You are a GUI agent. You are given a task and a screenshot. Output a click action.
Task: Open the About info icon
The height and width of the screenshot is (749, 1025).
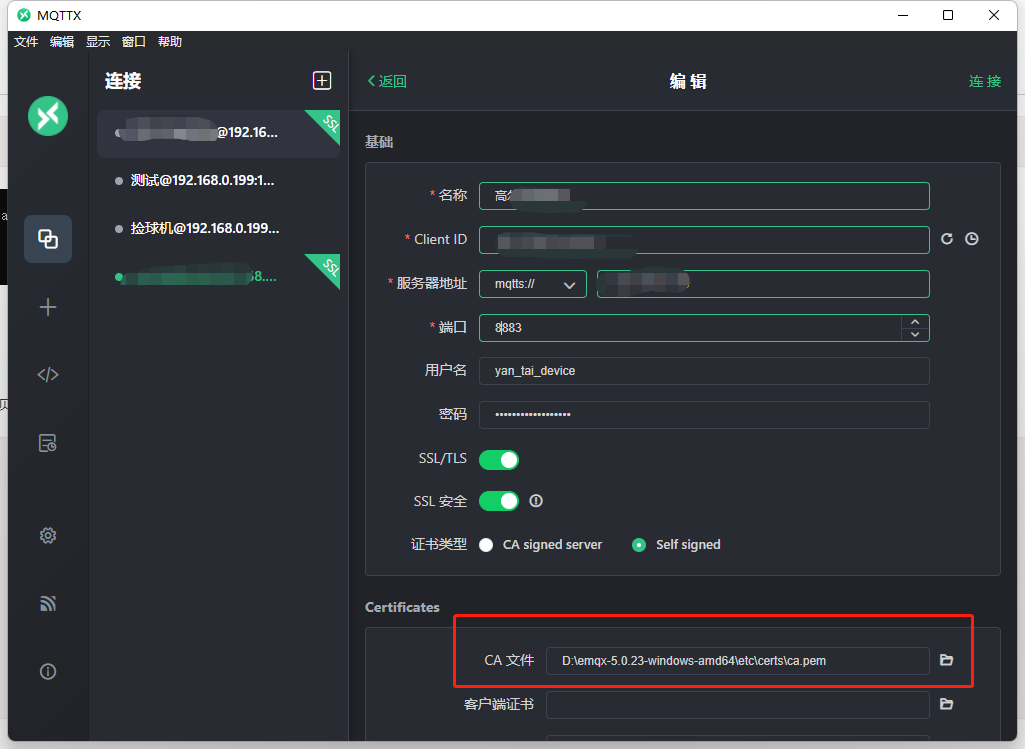[48, 671]
